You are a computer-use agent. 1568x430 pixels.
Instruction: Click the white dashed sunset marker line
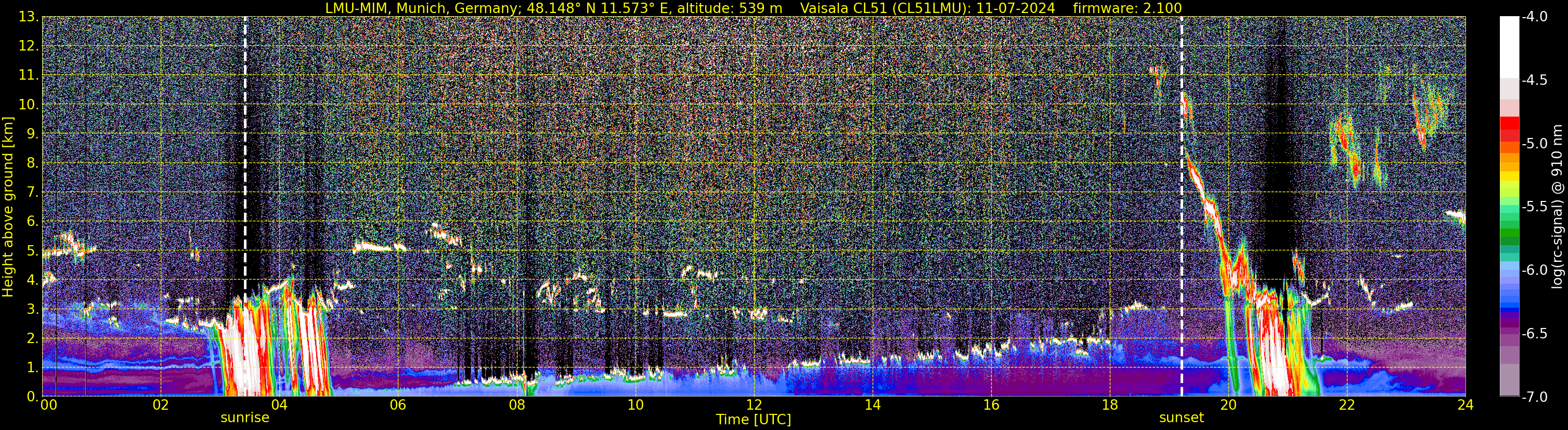point(1182,207)
